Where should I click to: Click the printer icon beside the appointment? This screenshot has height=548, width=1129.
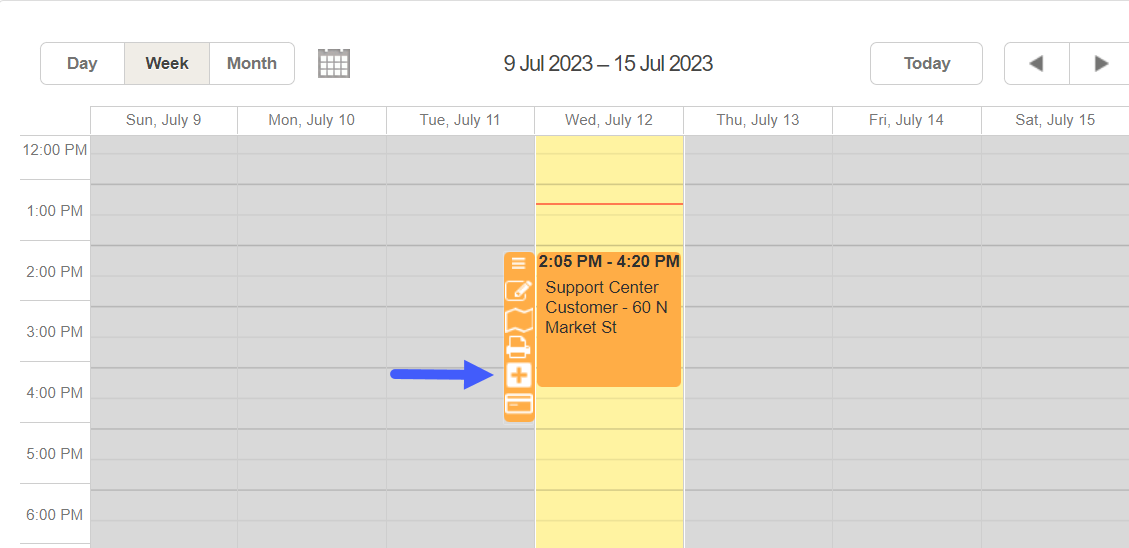[518, 348]
